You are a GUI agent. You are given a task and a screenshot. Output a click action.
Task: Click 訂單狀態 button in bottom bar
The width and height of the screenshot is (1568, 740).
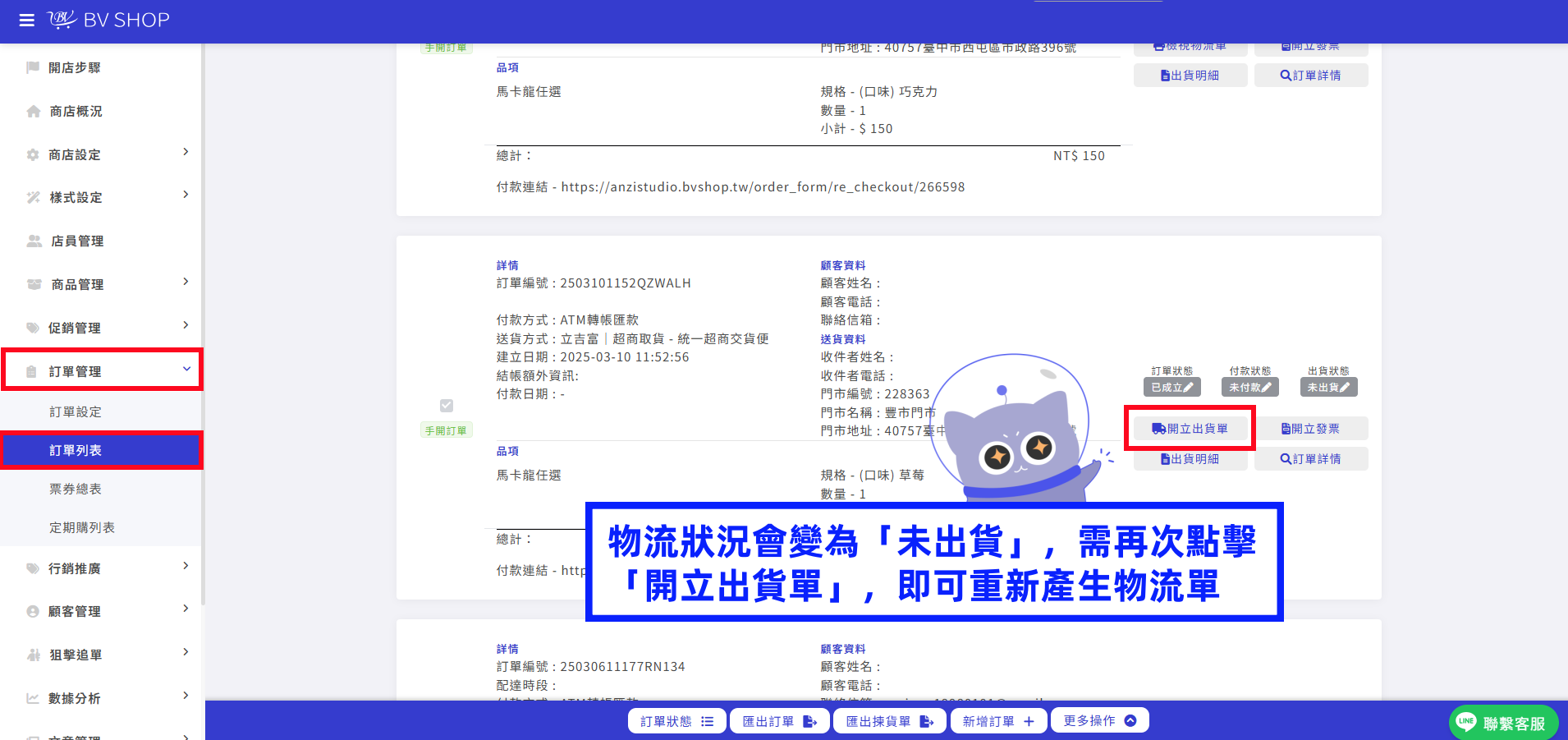coord(677,721)
